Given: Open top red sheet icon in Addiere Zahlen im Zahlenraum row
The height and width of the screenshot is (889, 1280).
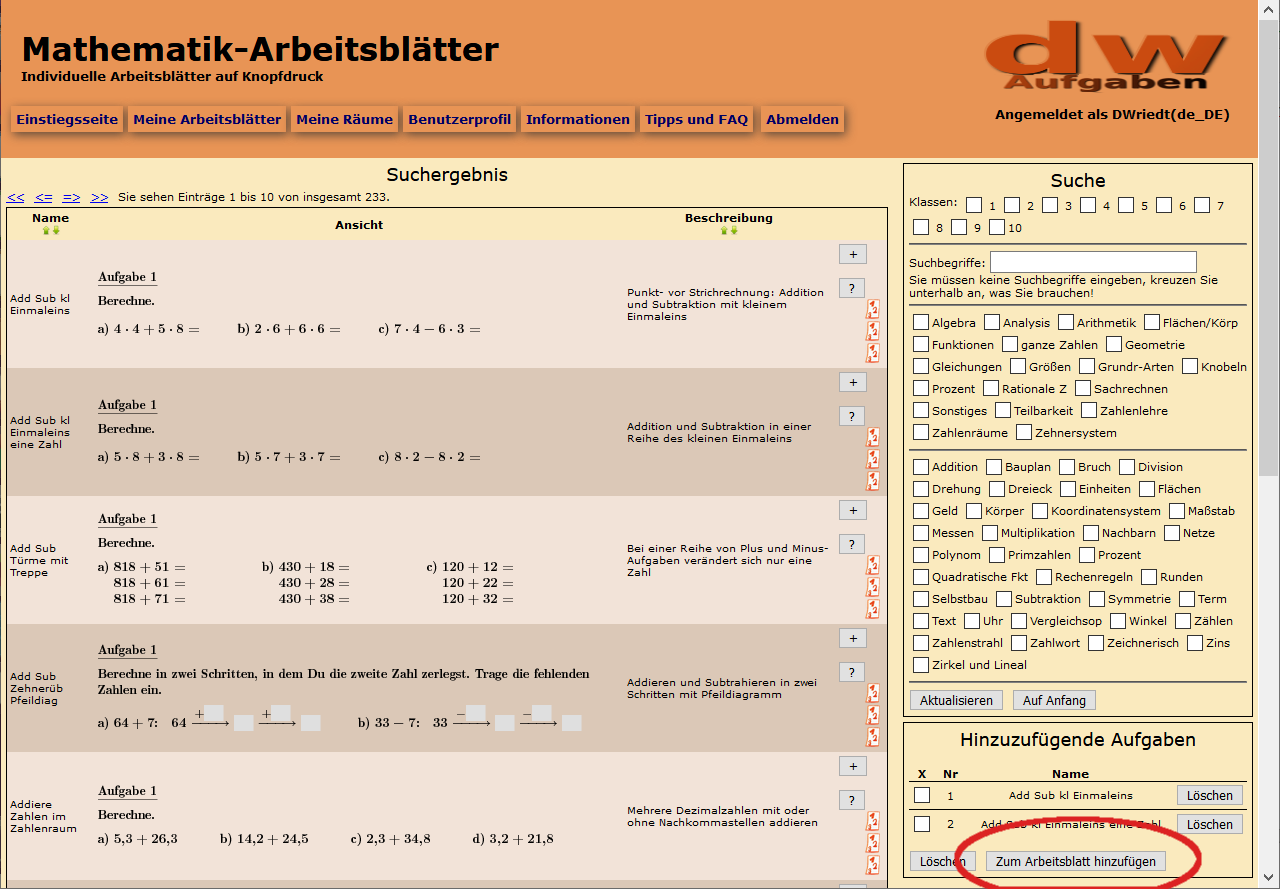Looking at the screenshot, I should (873, 820).
